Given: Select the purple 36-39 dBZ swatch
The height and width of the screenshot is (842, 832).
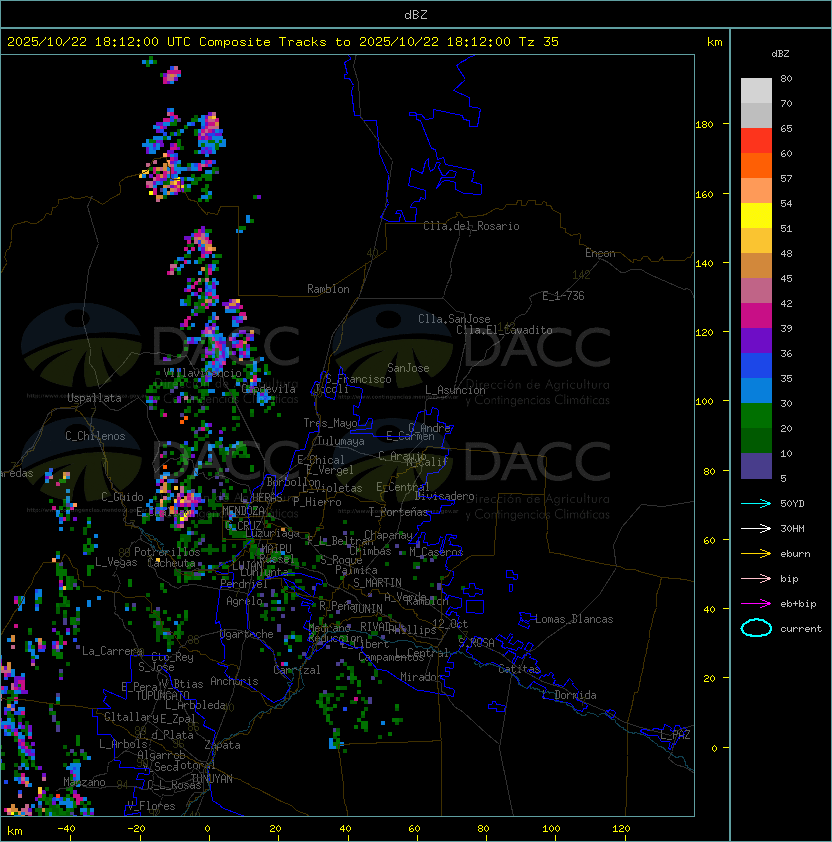Looking at the screenshot, I should tap(756, 340).
